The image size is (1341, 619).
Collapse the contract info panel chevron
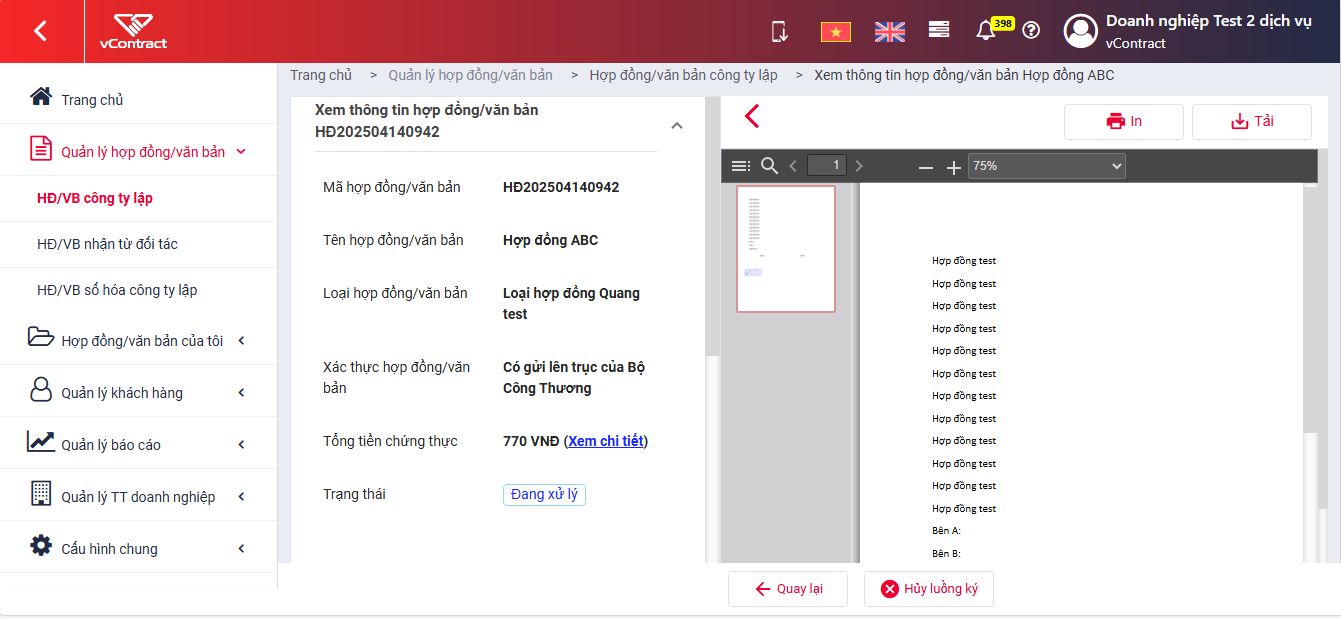(677, 126)
